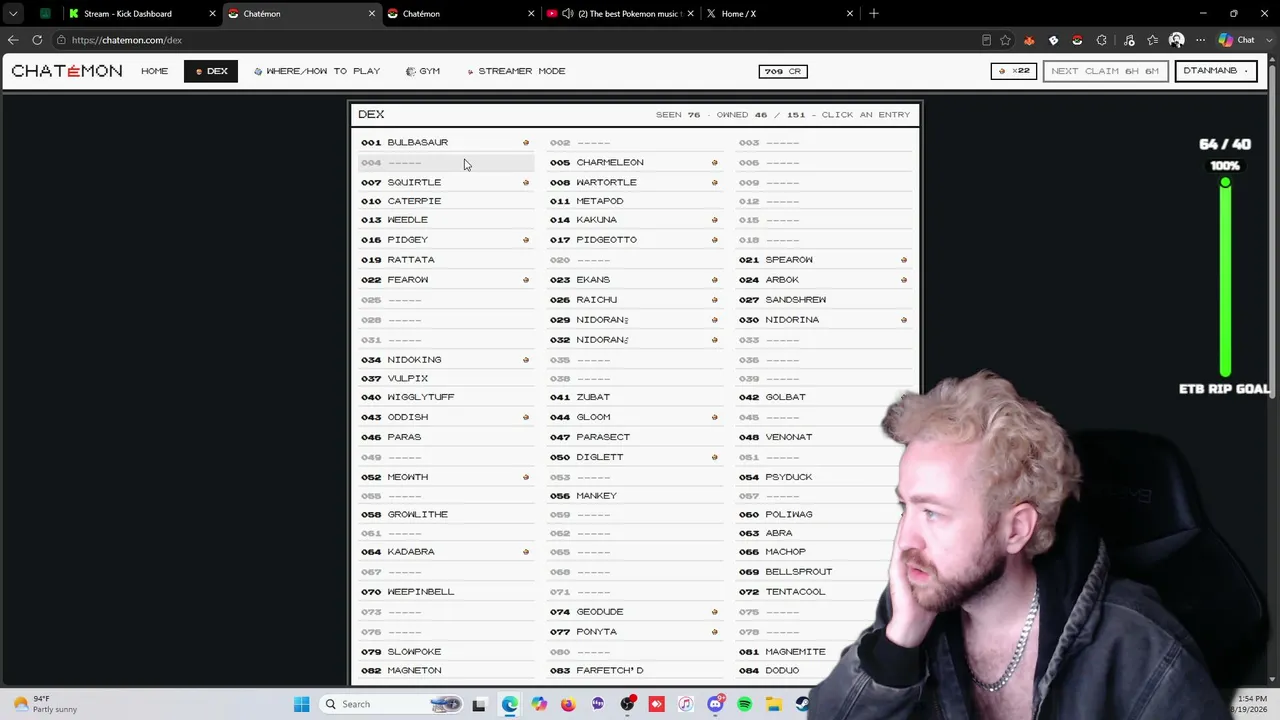1280x720 pixels.
Task: Expand the tab search dropdown arrow
Action: pos(13,14)
